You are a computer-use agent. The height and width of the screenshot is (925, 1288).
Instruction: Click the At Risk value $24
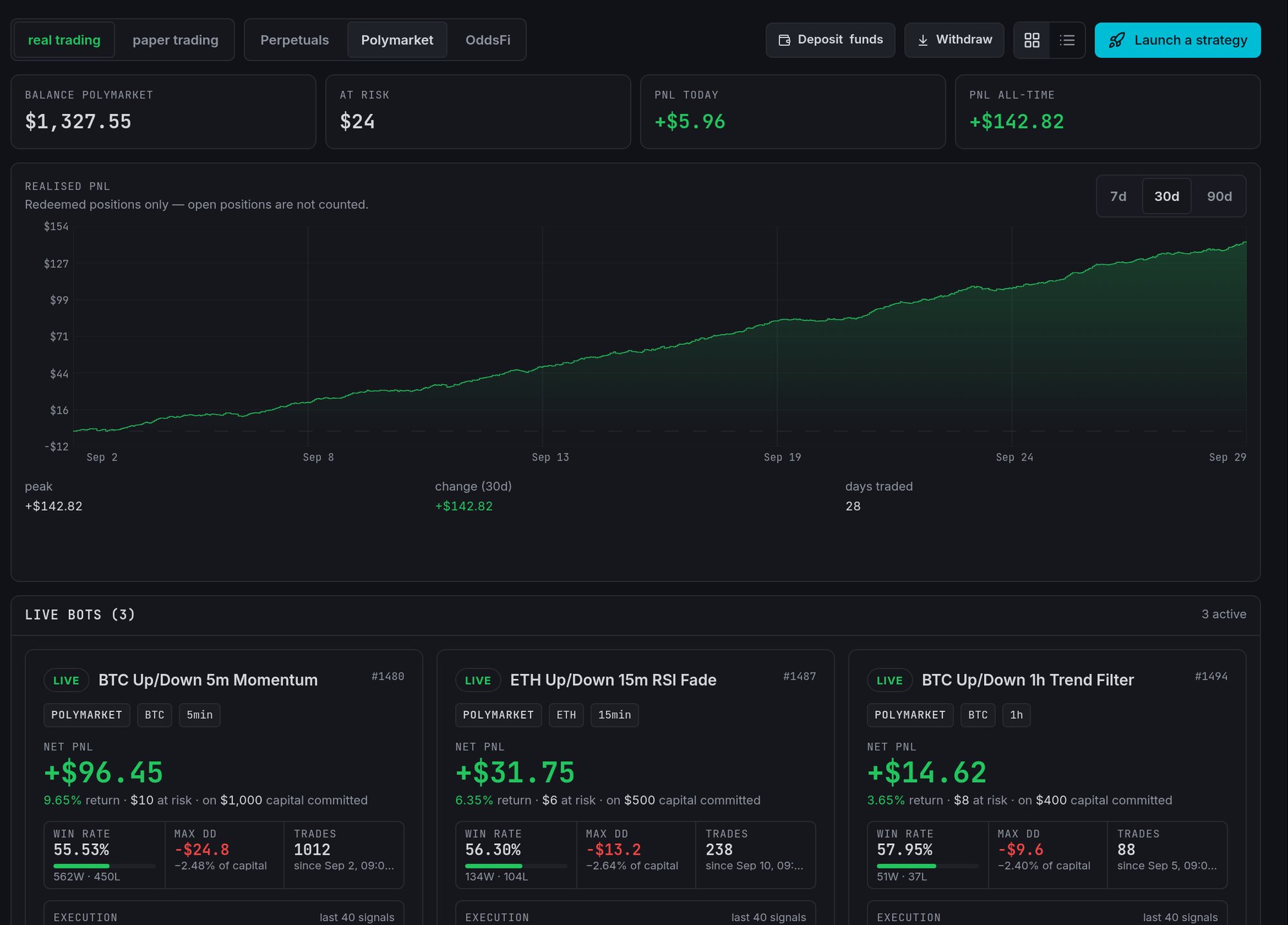(357, 121)
